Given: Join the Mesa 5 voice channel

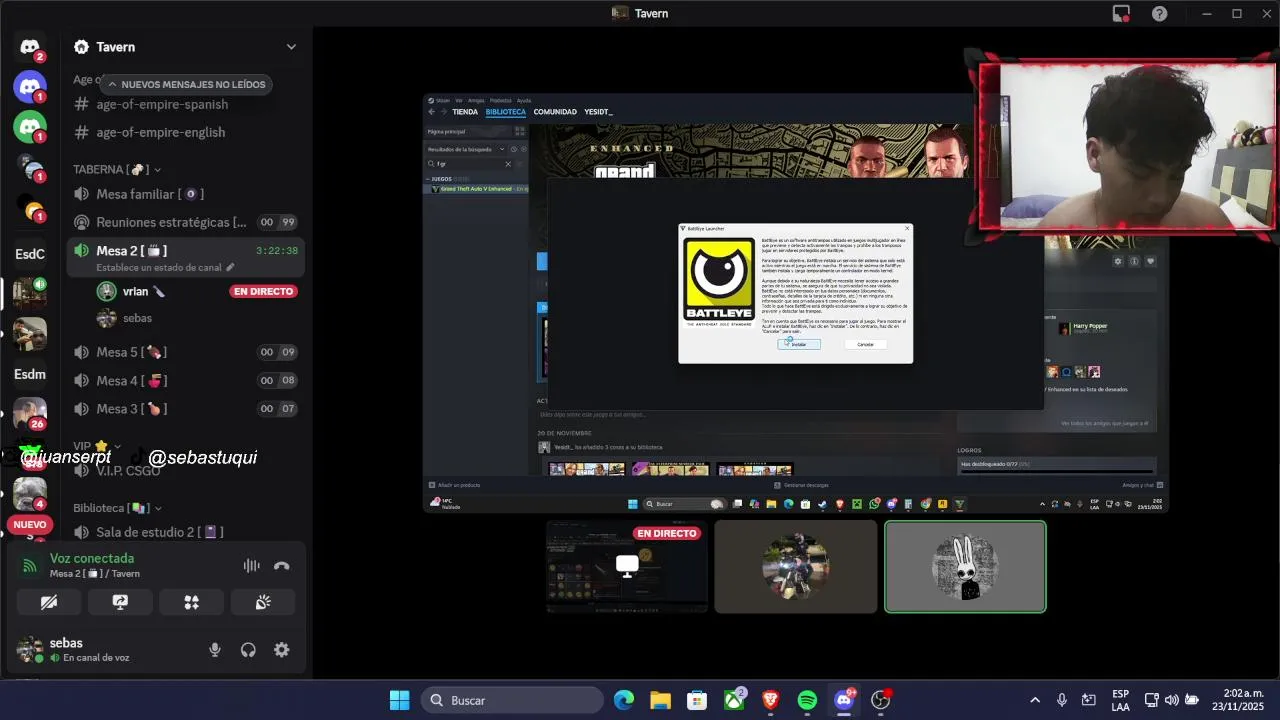Looking at the screenshot, I should (x=186, y=352).
